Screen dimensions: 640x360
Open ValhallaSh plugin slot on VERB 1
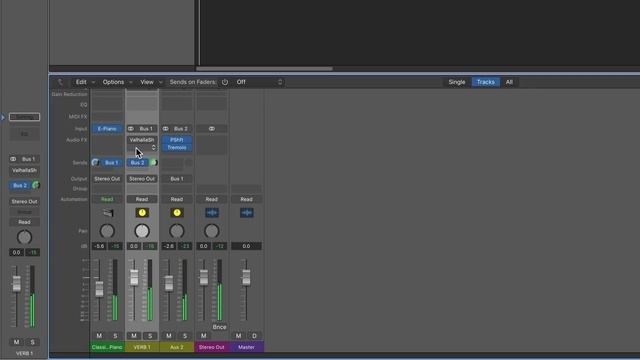click(142, 140)
